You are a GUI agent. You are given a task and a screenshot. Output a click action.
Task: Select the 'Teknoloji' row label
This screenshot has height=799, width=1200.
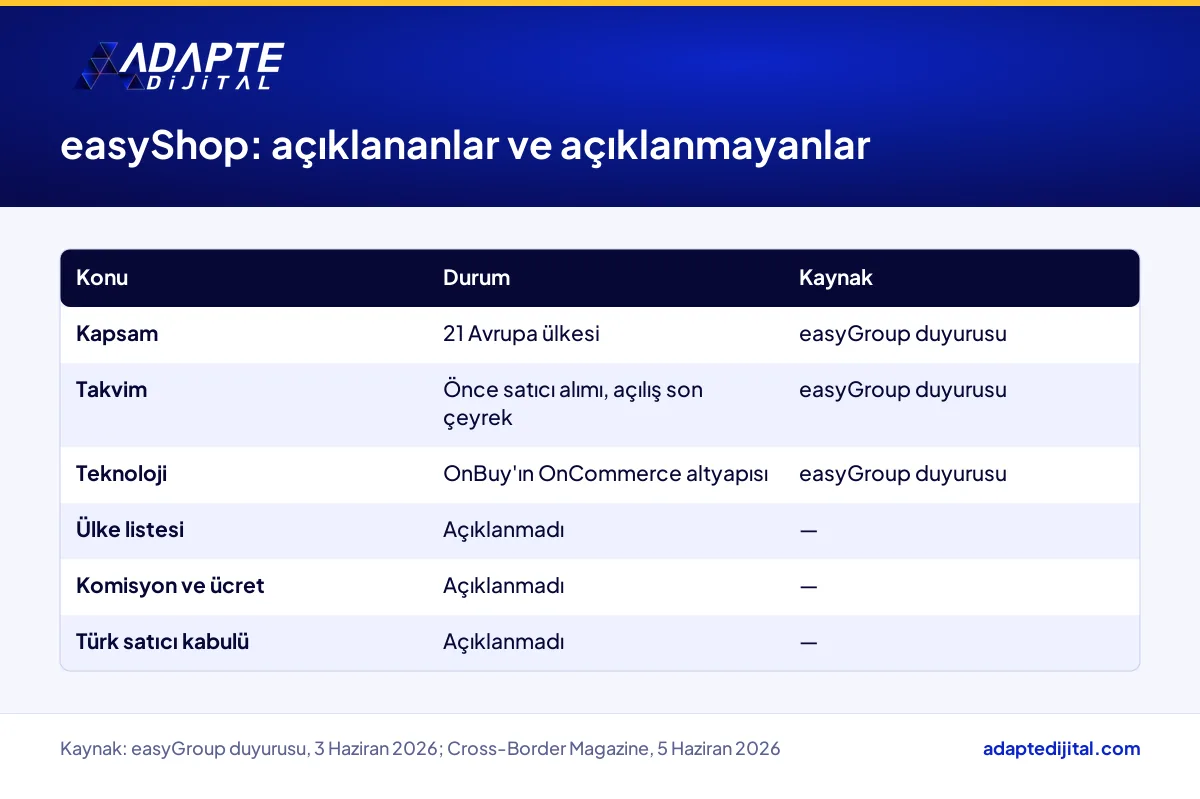click(121, 474)
